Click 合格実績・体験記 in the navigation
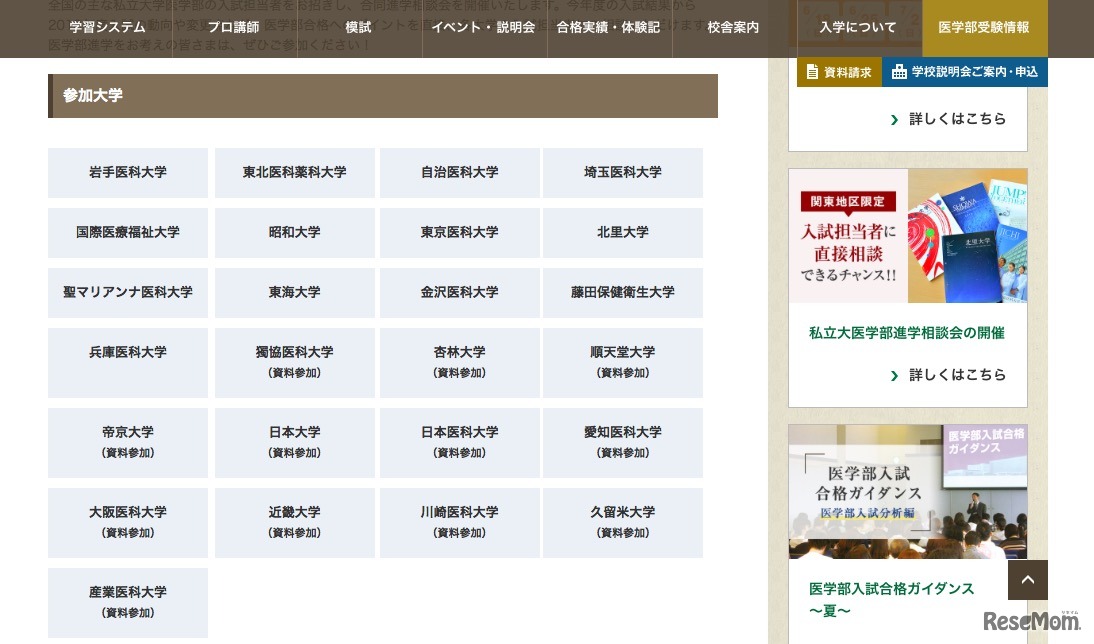Viewport: 1094px width, 644px height. (608, 28)
